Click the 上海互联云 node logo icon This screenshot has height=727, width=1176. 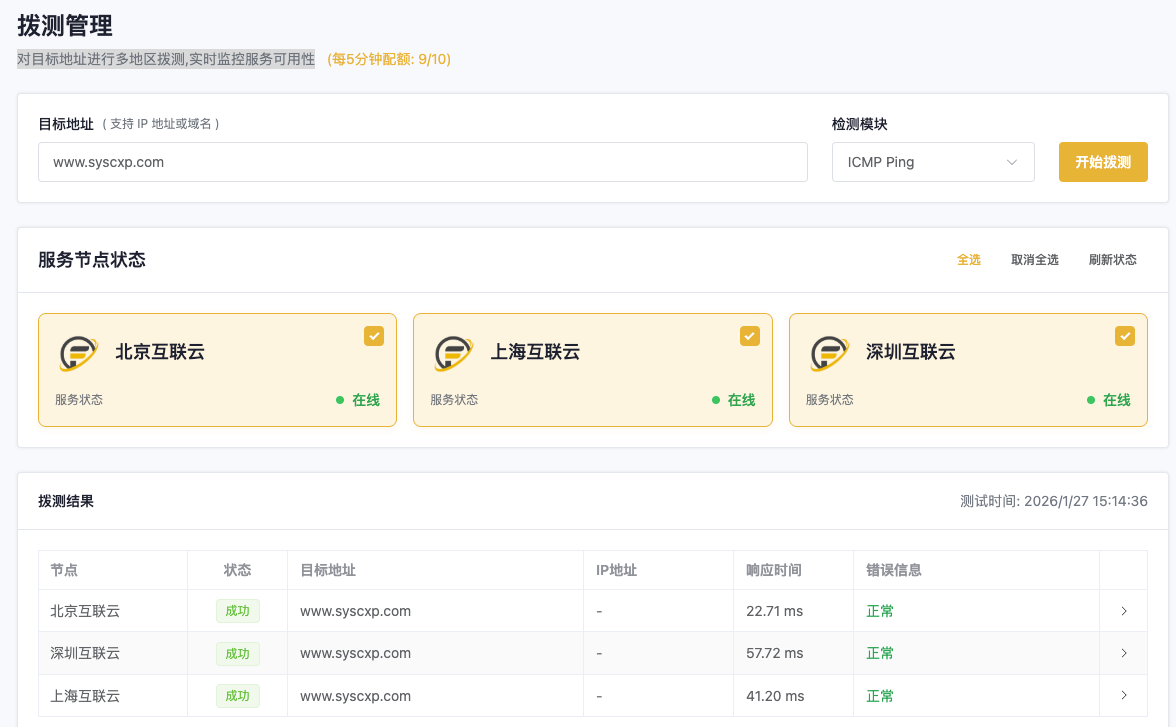click(453, 353)
